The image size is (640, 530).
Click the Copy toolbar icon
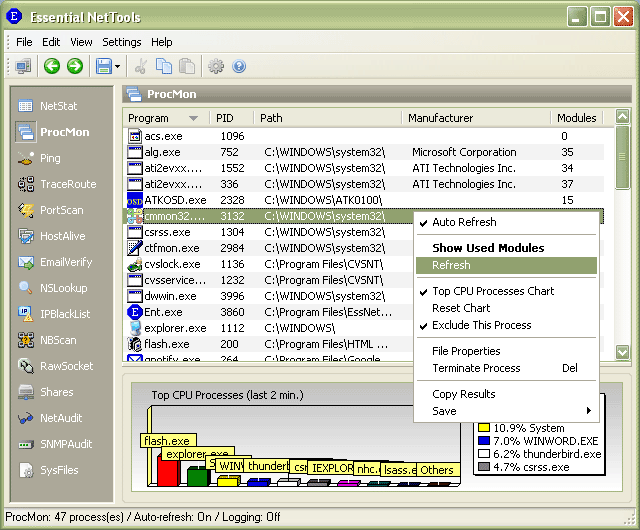click(164, 66)
